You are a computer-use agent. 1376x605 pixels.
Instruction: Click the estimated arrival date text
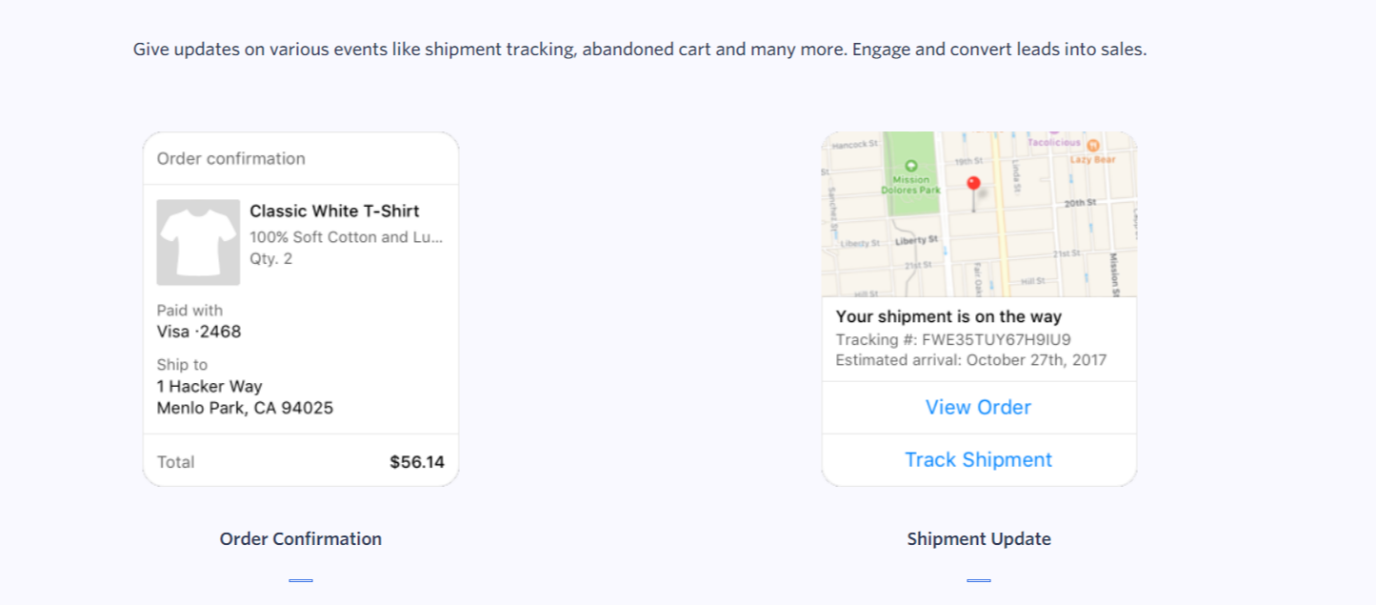(971, 360)
